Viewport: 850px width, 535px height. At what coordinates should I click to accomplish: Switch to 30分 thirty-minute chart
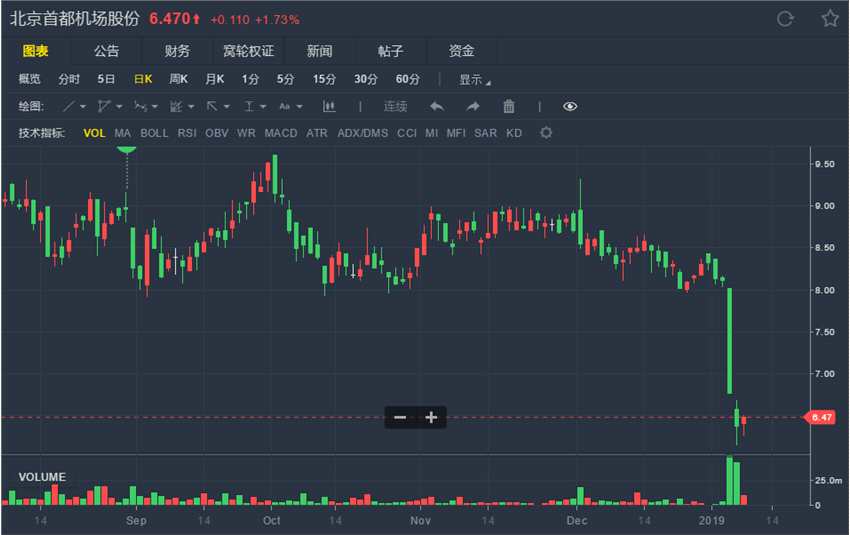pyautogui.click(x=366, y=79)
